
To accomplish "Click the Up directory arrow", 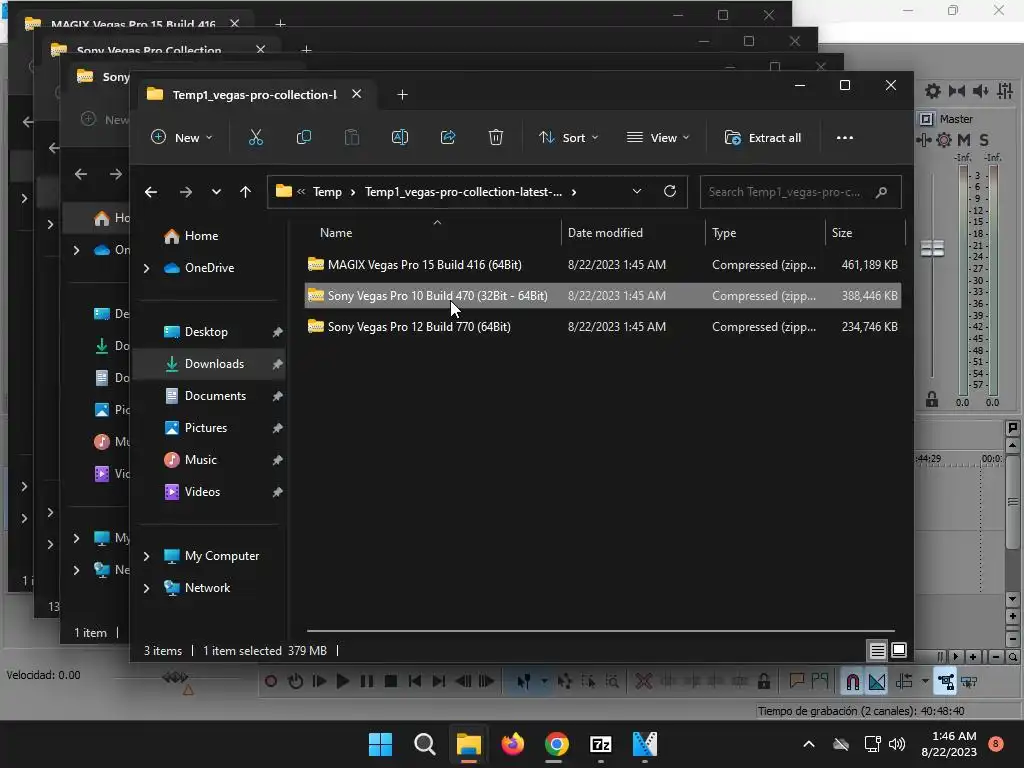I will point(246,192).
